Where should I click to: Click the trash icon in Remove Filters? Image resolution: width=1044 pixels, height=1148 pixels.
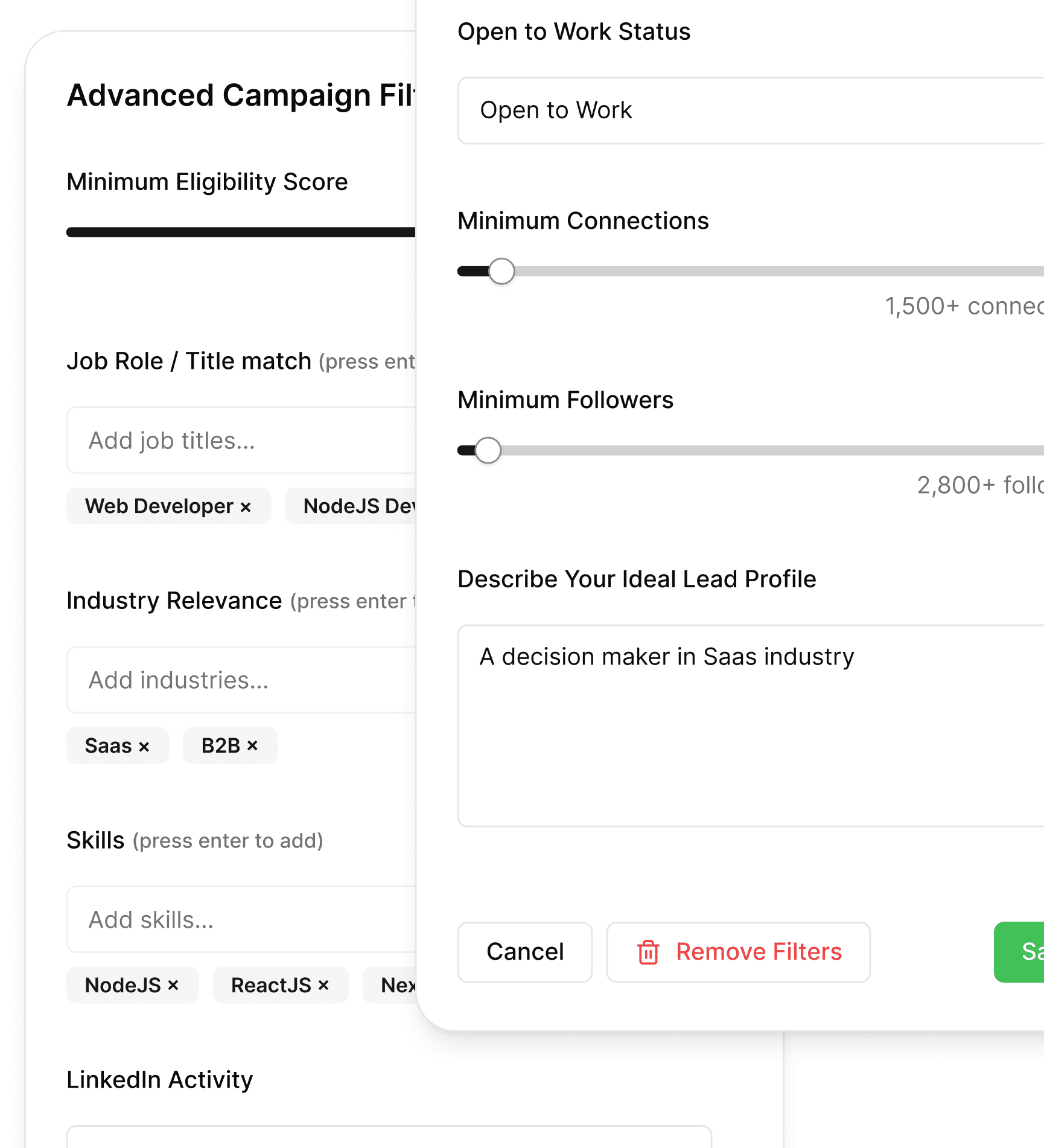click(x=648, y=952)
